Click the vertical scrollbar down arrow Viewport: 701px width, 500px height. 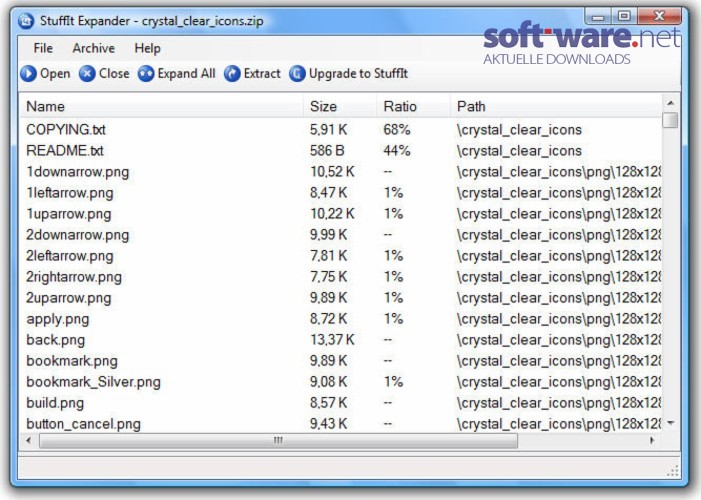pos(671,423)
